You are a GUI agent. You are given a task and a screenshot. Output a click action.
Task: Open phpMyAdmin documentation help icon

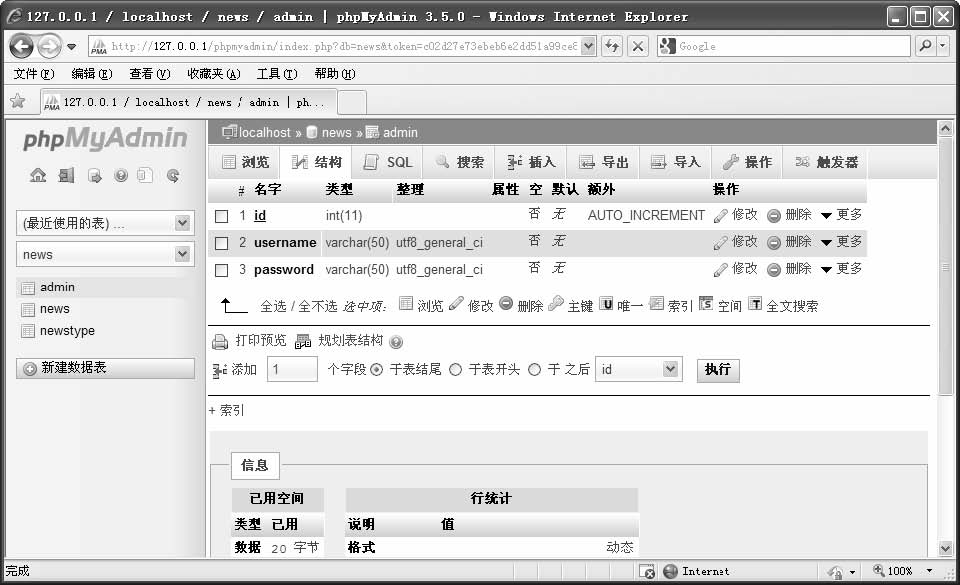(x=121, y=176)
